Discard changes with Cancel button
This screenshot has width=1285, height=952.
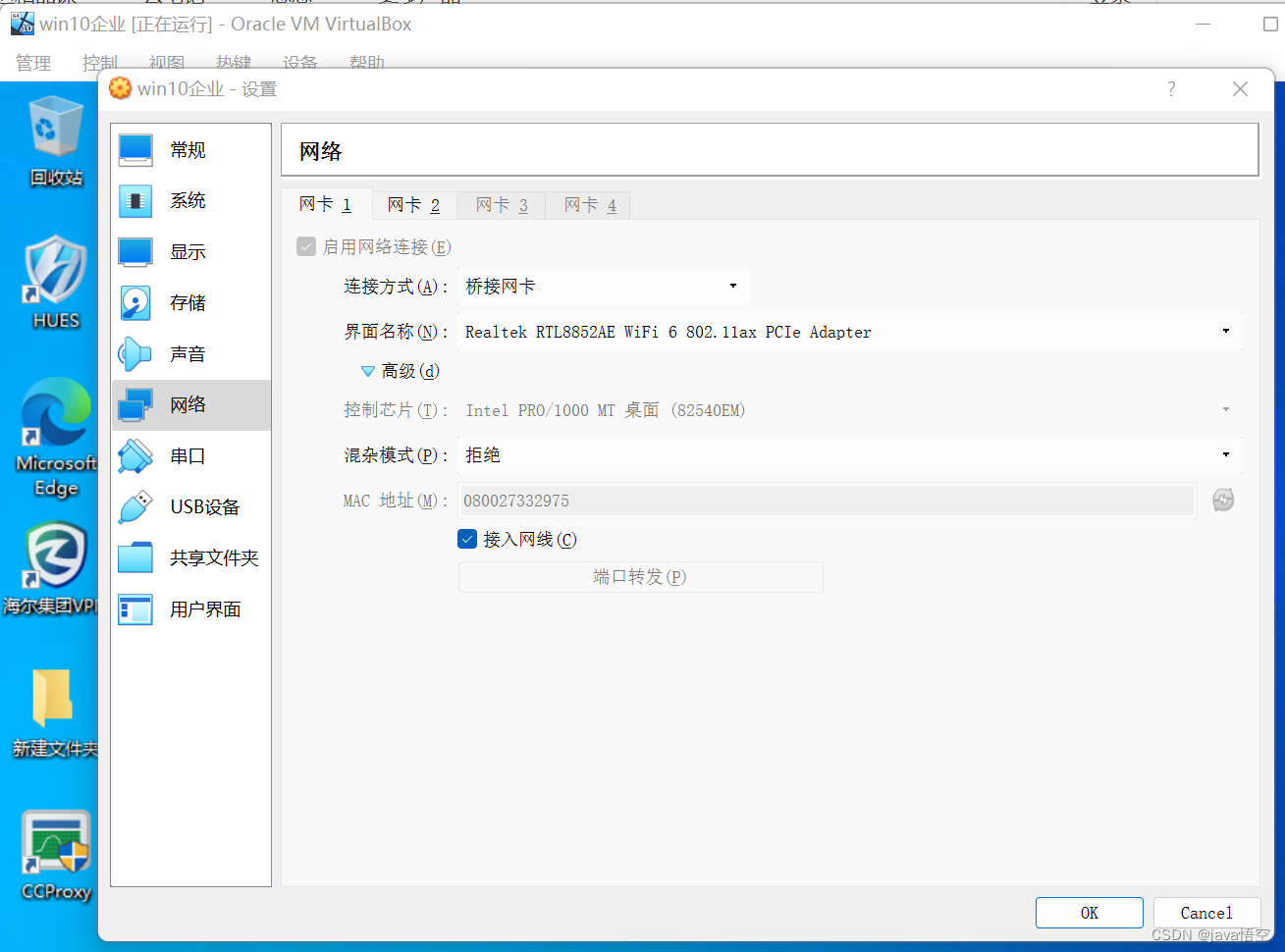(1206, 913)
